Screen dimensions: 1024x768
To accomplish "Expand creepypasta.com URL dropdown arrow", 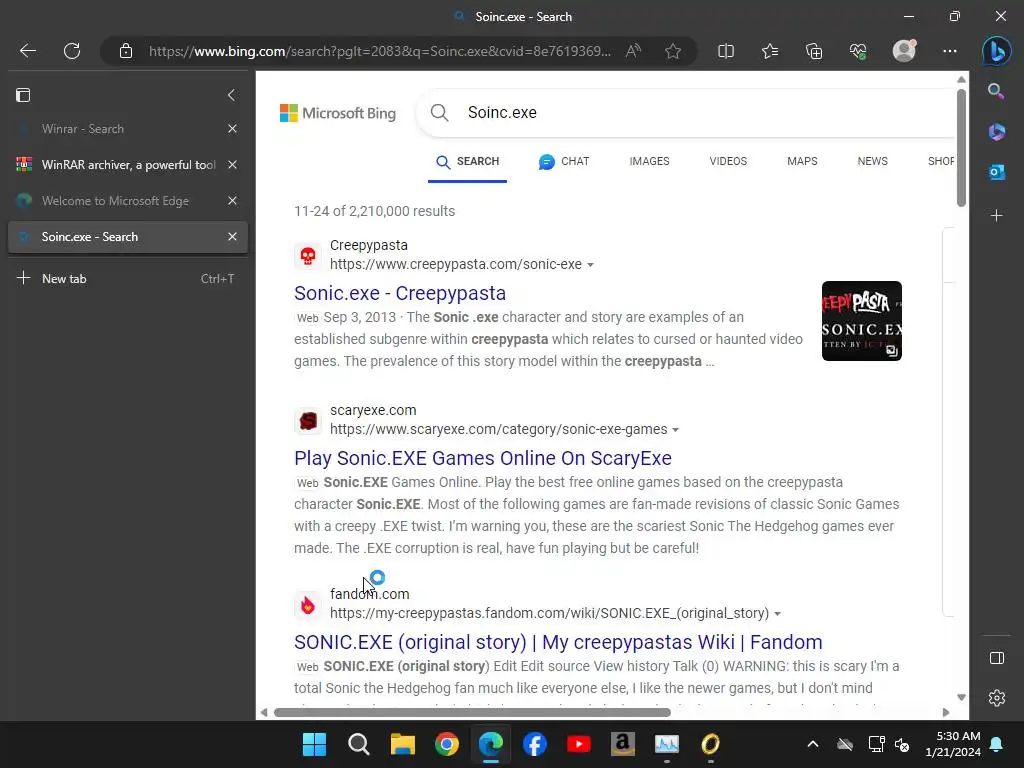I will pyautogui.click(x=590, y=265).
